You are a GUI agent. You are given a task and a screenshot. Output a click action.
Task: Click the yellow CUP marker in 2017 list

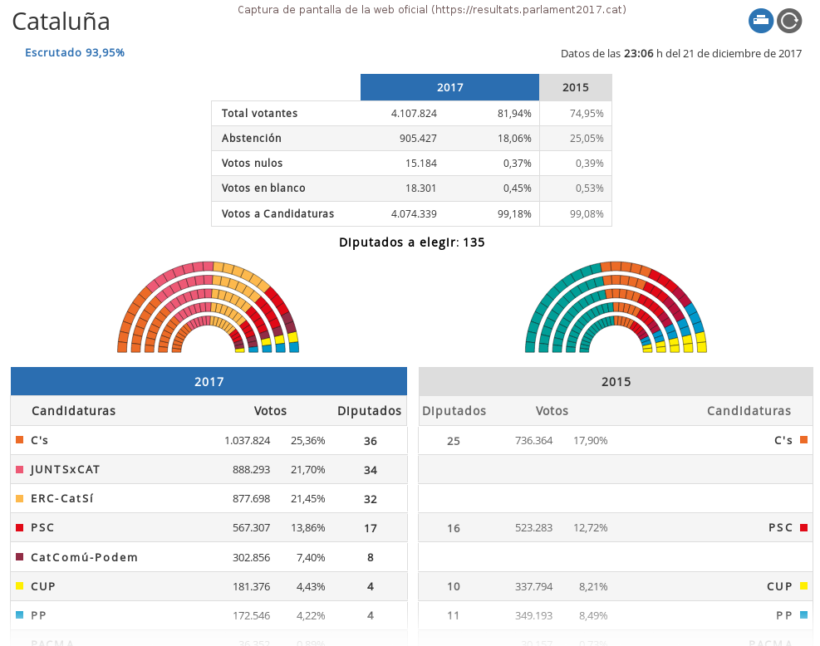click(x=19, y=586)
